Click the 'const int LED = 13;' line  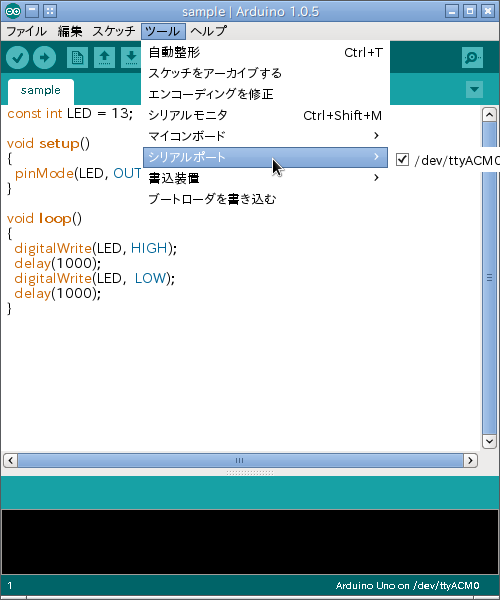click(70, 114)
